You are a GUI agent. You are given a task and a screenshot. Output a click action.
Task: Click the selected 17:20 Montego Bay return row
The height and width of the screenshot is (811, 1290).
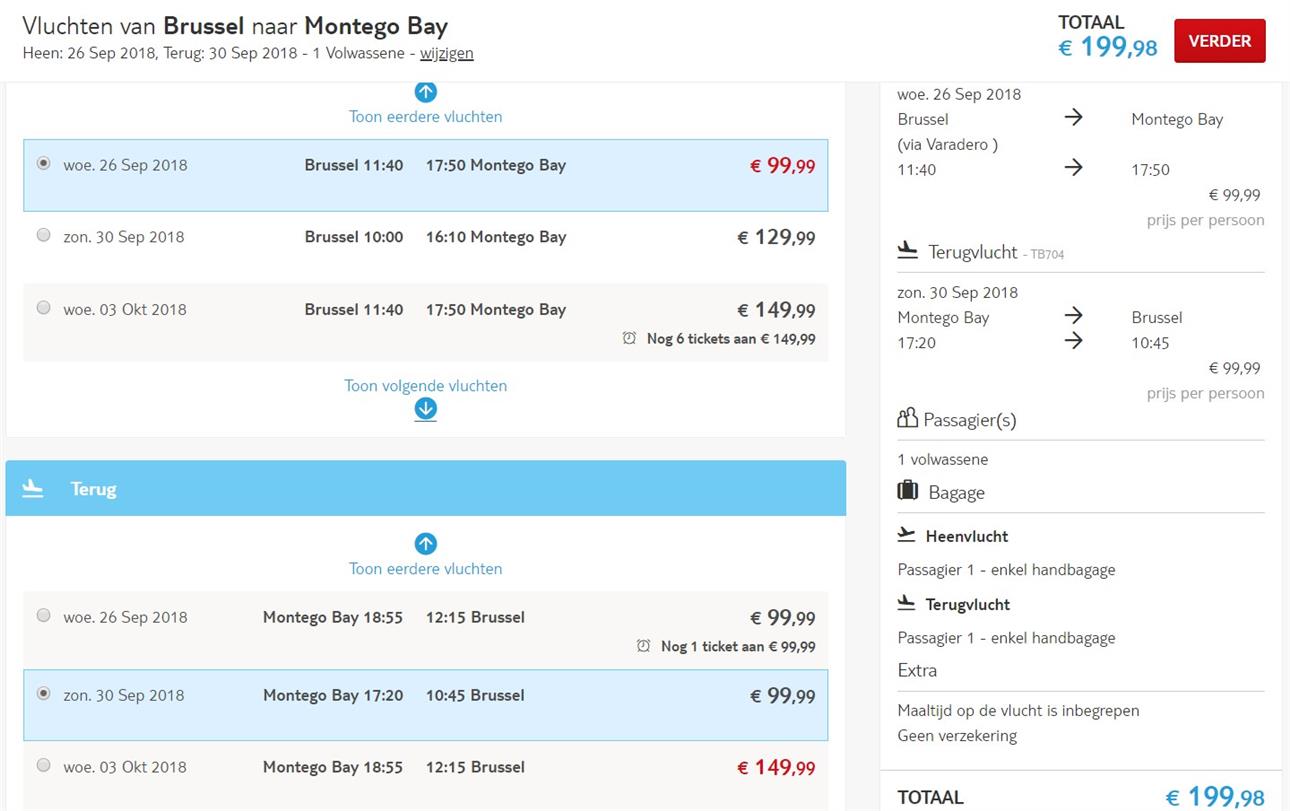(426, 705)
